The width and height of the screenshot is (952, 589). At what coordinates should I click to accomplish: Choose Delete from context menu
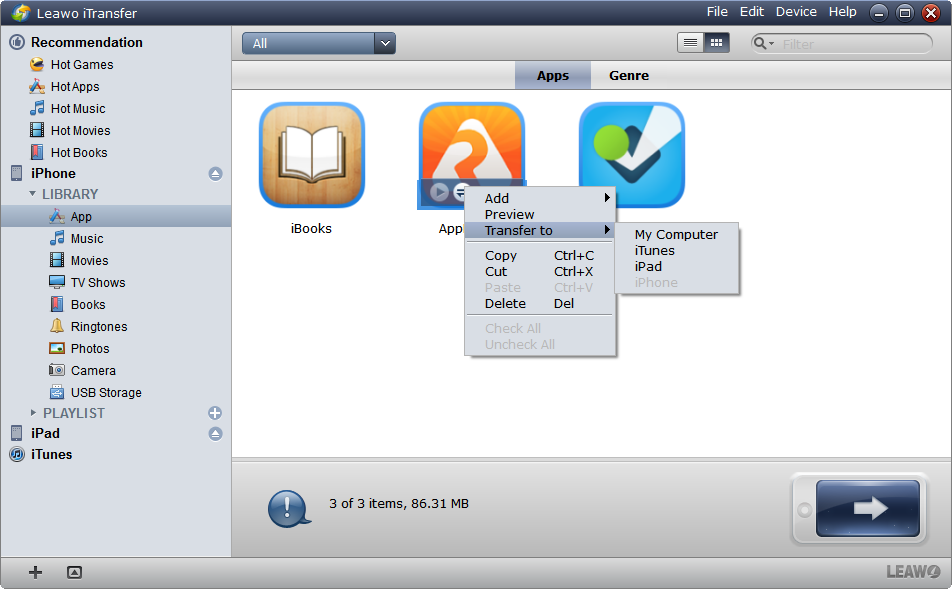[540, 304]
